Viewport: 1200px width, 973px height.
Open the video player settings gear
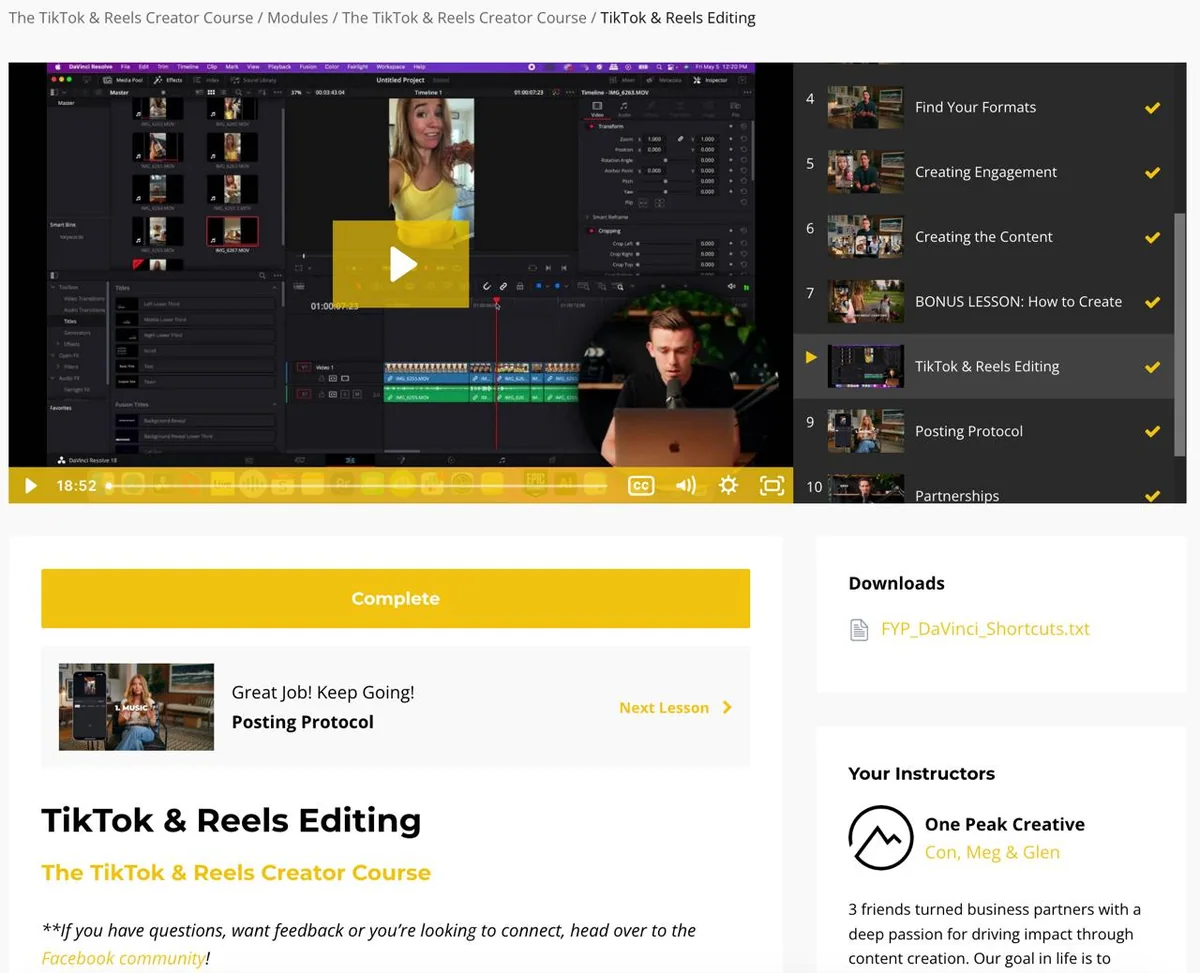click(728, 485)
